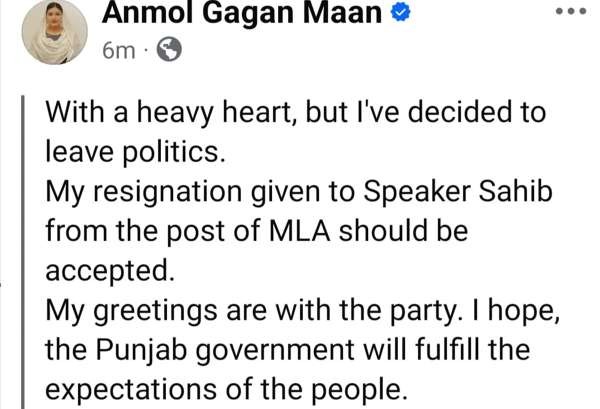Viewport: 600px width, 409px height.
Task: Click the grey vertical quote bar
Action: pos(27,250)
